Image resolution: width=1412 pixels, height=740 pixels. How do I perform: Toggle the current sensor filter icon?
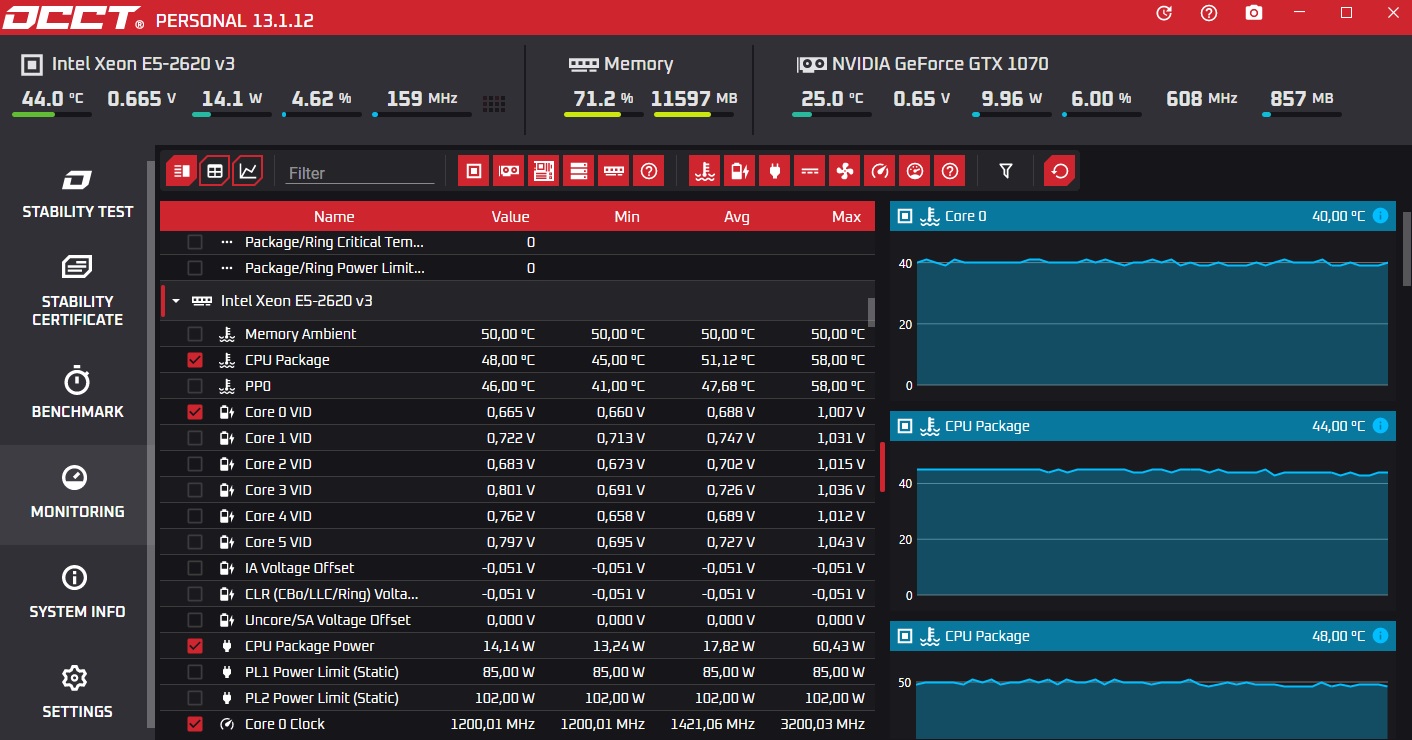tap(809, 171)
